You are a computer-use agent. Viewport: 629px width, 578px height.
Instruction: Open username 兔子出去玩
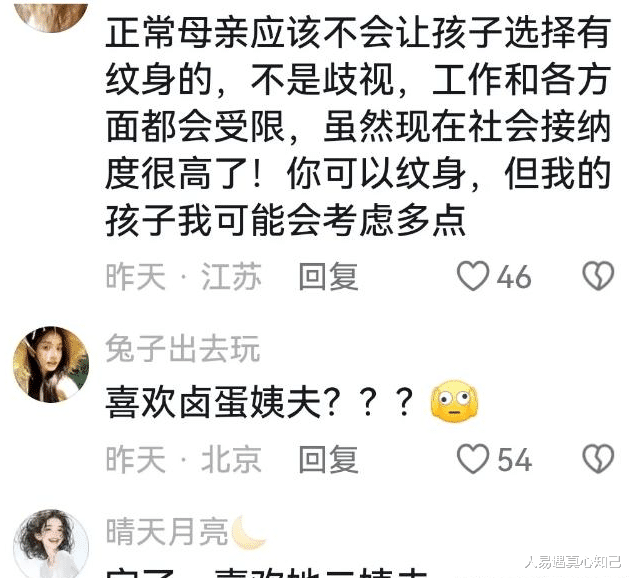pos(183,349)
